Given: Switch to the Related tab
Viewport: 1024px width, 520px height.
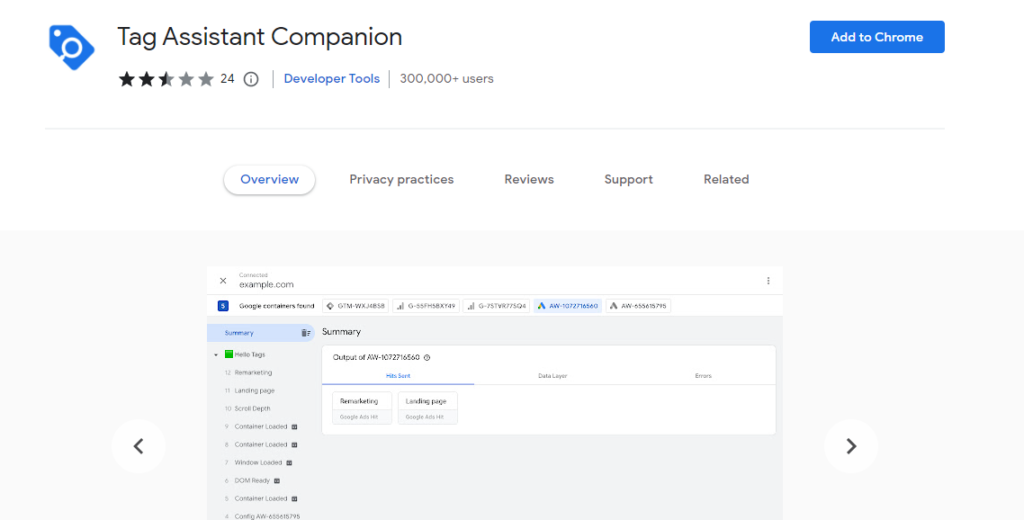Looking at the screenshot, I should (726, 180).
